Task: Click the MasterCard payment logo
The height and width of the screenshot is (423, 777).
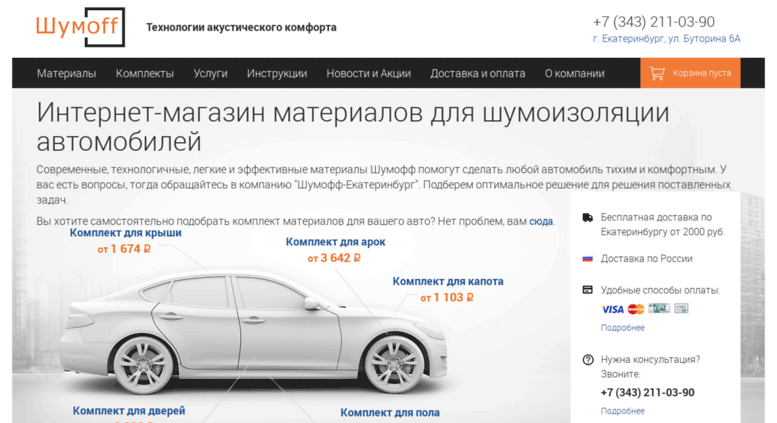Action: point(636,309)
